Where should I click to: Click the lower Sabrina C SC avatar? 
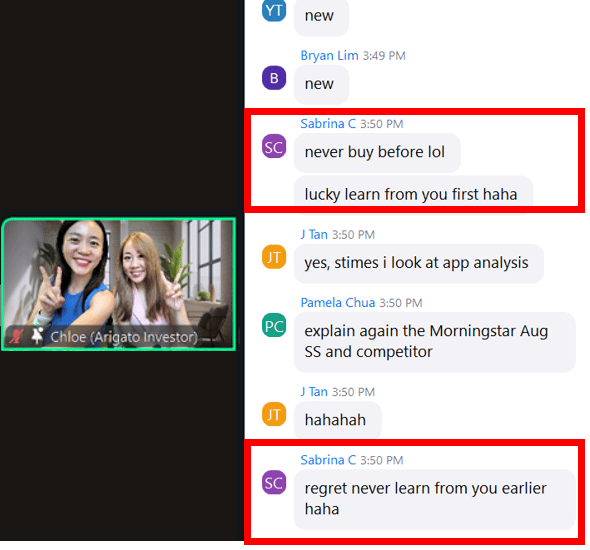[274, 482]
